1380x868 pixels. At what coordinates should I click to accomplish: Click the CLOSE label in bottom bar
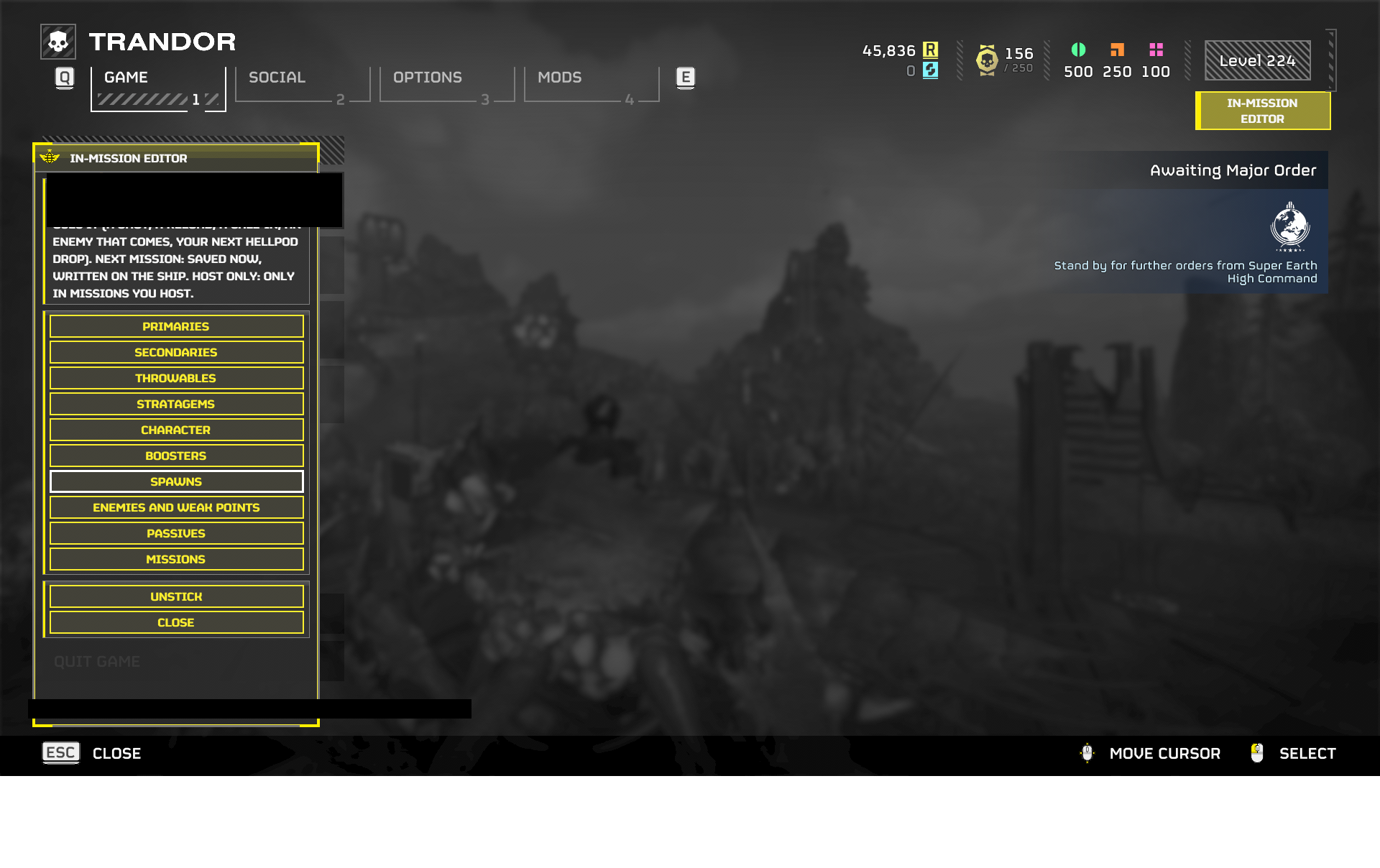[x=116, y=753]
